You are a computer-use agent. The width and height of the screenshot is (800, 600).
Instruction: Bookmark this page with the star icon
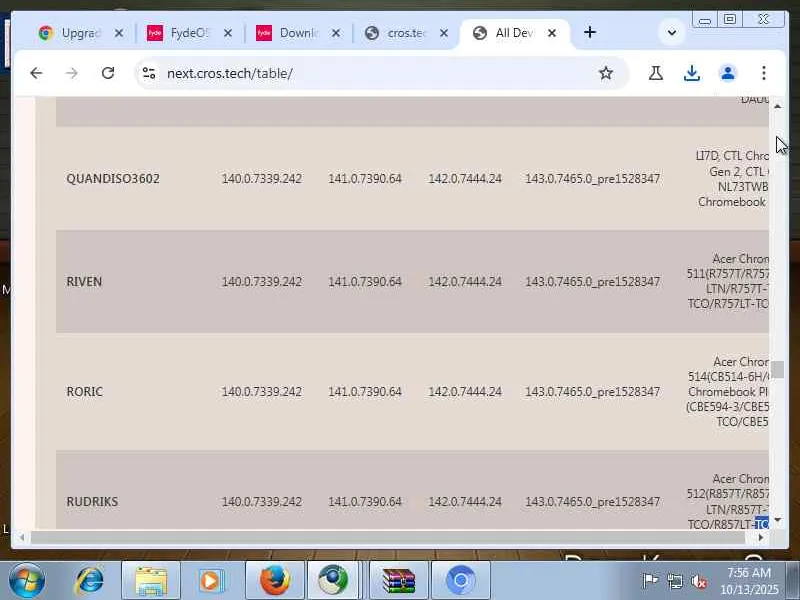tap(606, 73)
